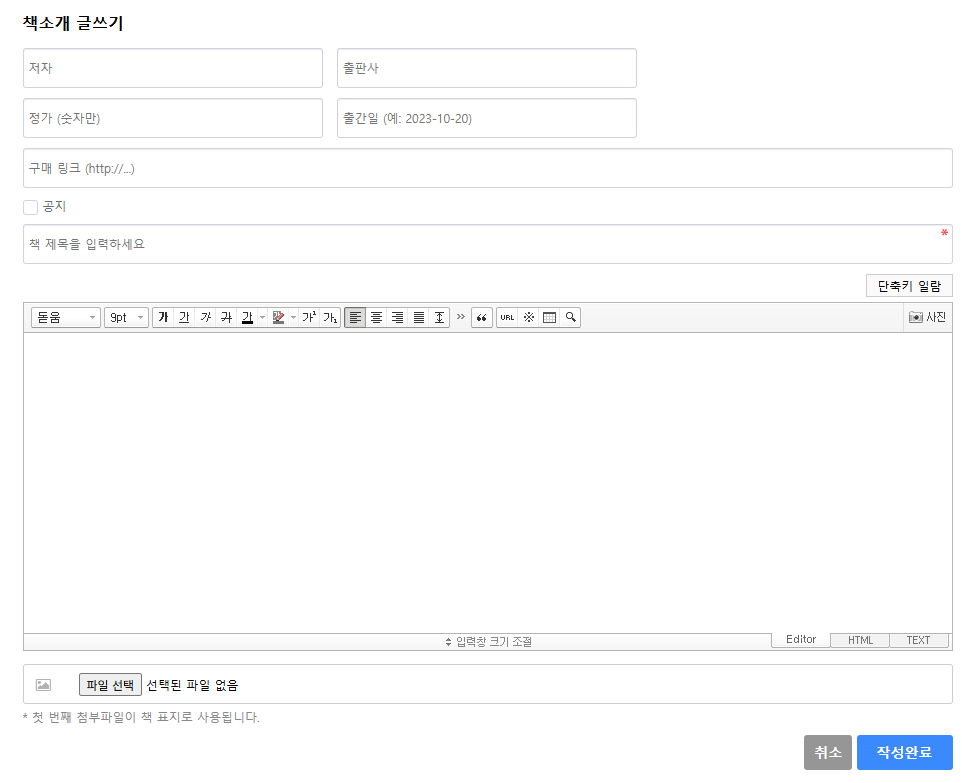Switch to the TEXT mode tab
Viewport: 962px width, 783px height.
(918, 640)
